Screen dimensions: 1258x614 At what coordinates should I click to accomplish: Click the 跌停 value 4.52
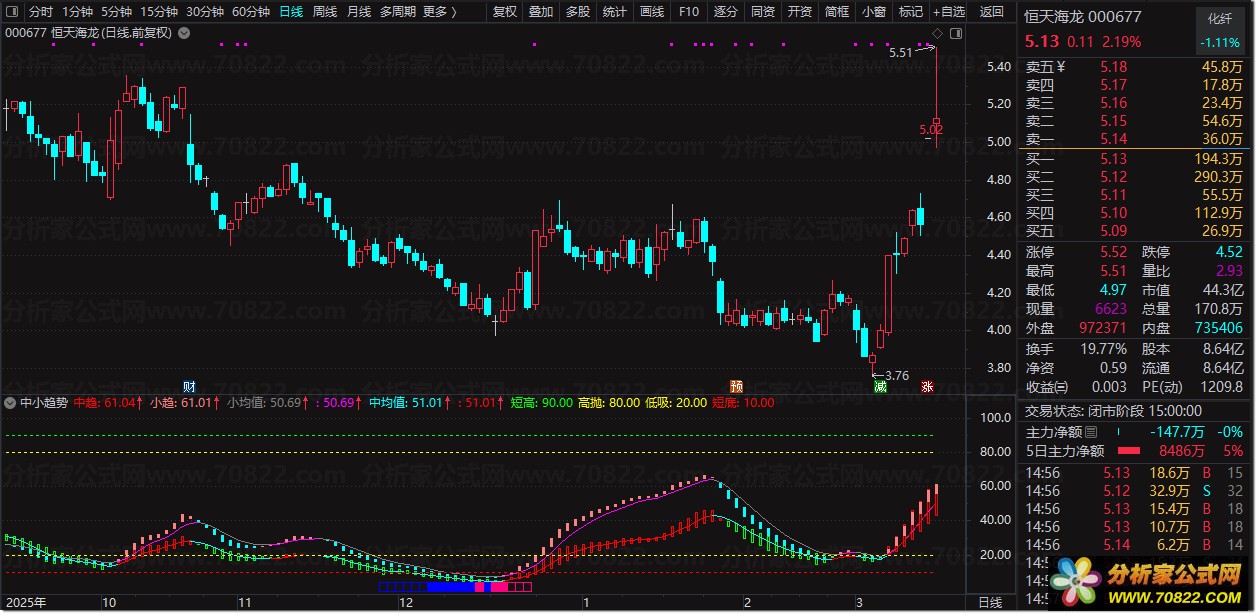point(1228,252)
